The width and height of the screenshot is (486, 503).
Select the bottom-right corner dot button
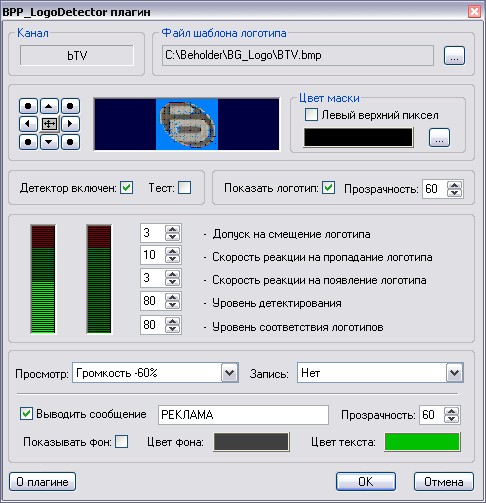tap(70, 142)
